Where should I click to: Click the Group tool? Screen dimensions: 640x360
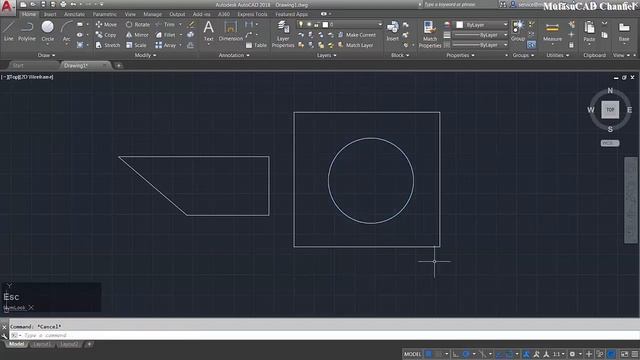click(518, 31)
